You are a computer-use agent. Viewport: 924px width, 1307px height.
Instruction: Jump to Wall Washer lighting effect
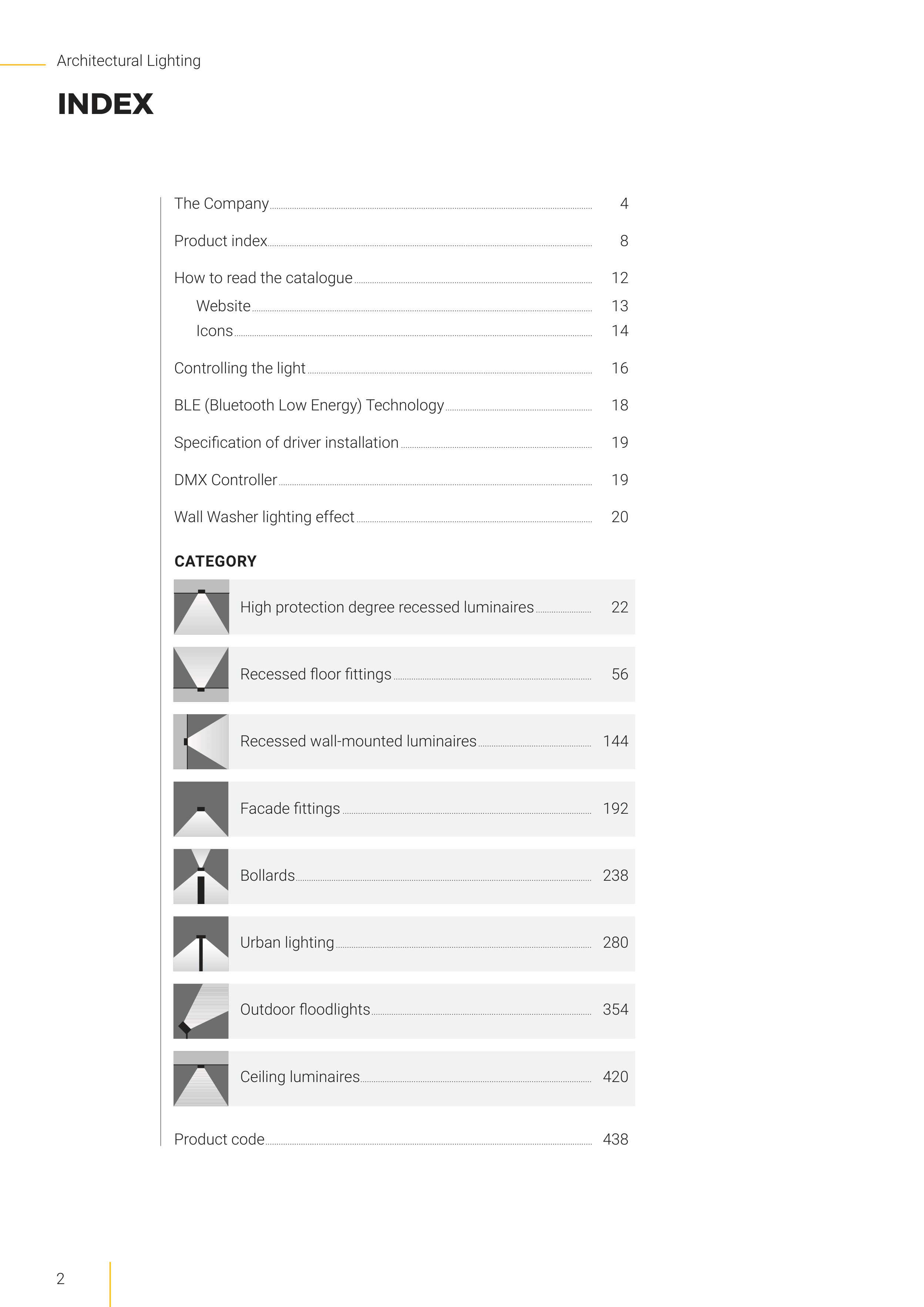pos(264,517)
